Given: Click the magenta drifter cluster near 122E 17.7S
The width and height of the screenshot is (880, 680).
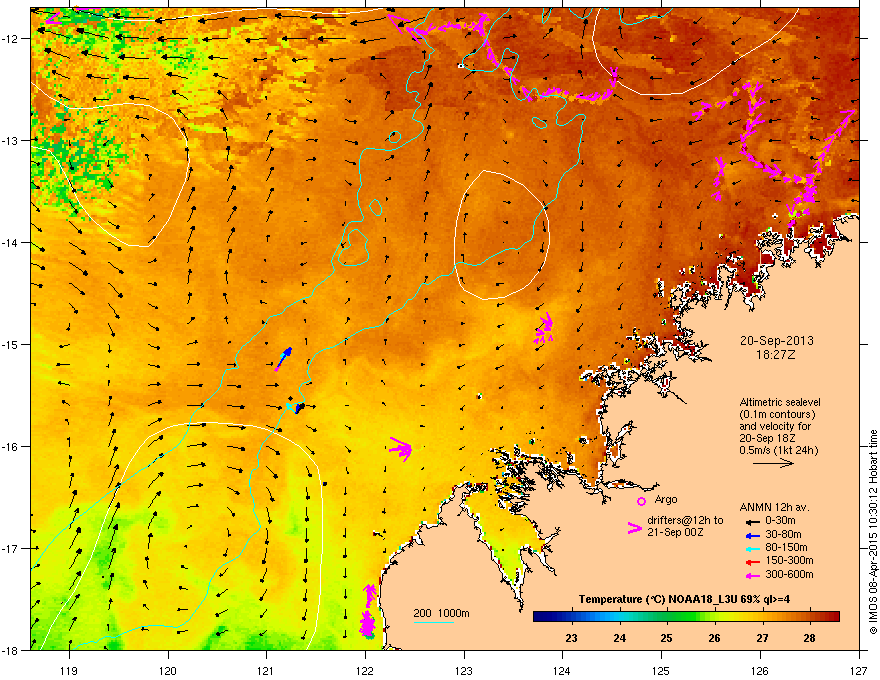Looking at the screenshot, I should [x=368, y=612].
